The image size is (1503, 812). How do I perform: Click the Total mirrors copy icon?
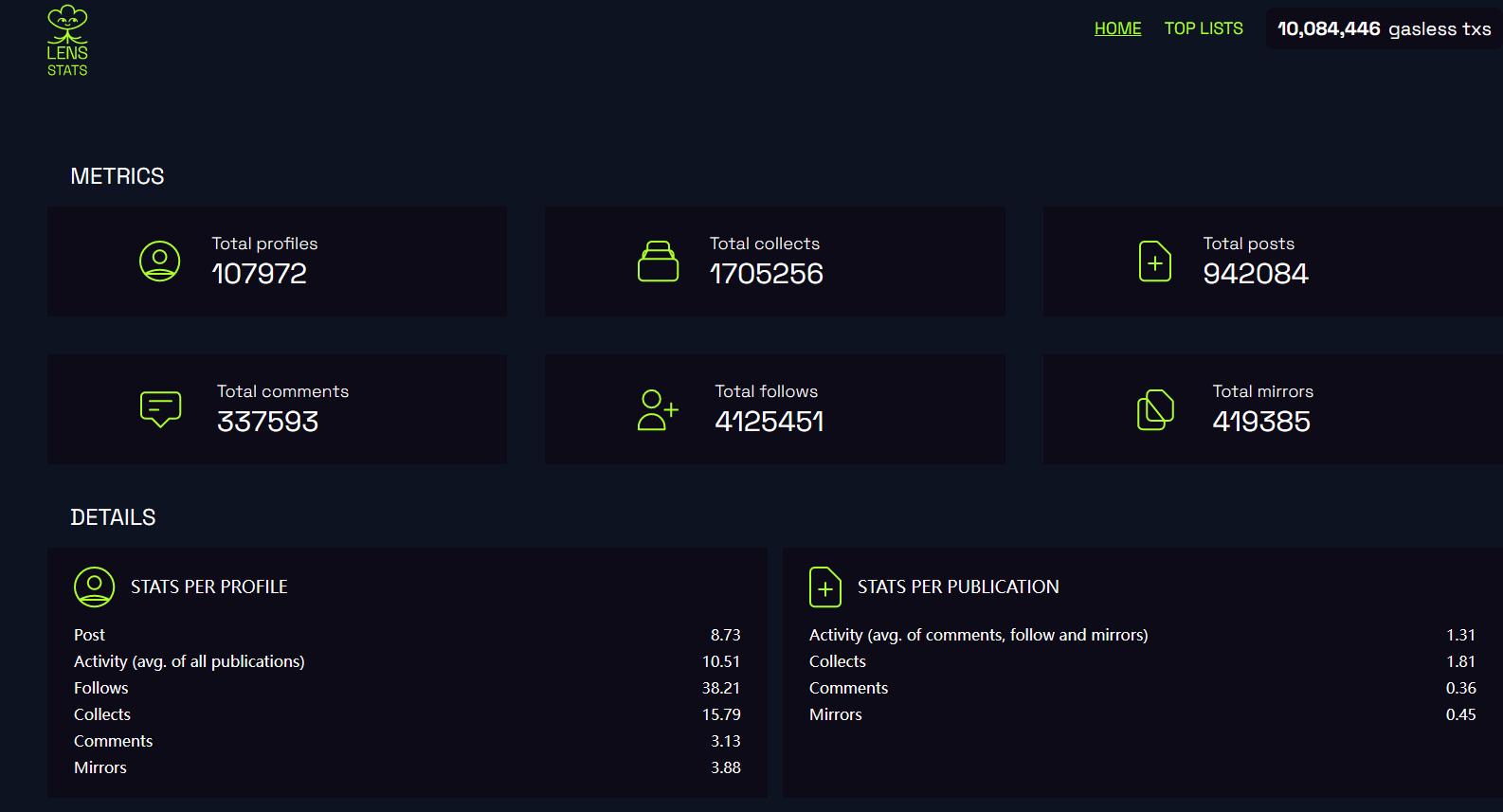(1155, 409)
